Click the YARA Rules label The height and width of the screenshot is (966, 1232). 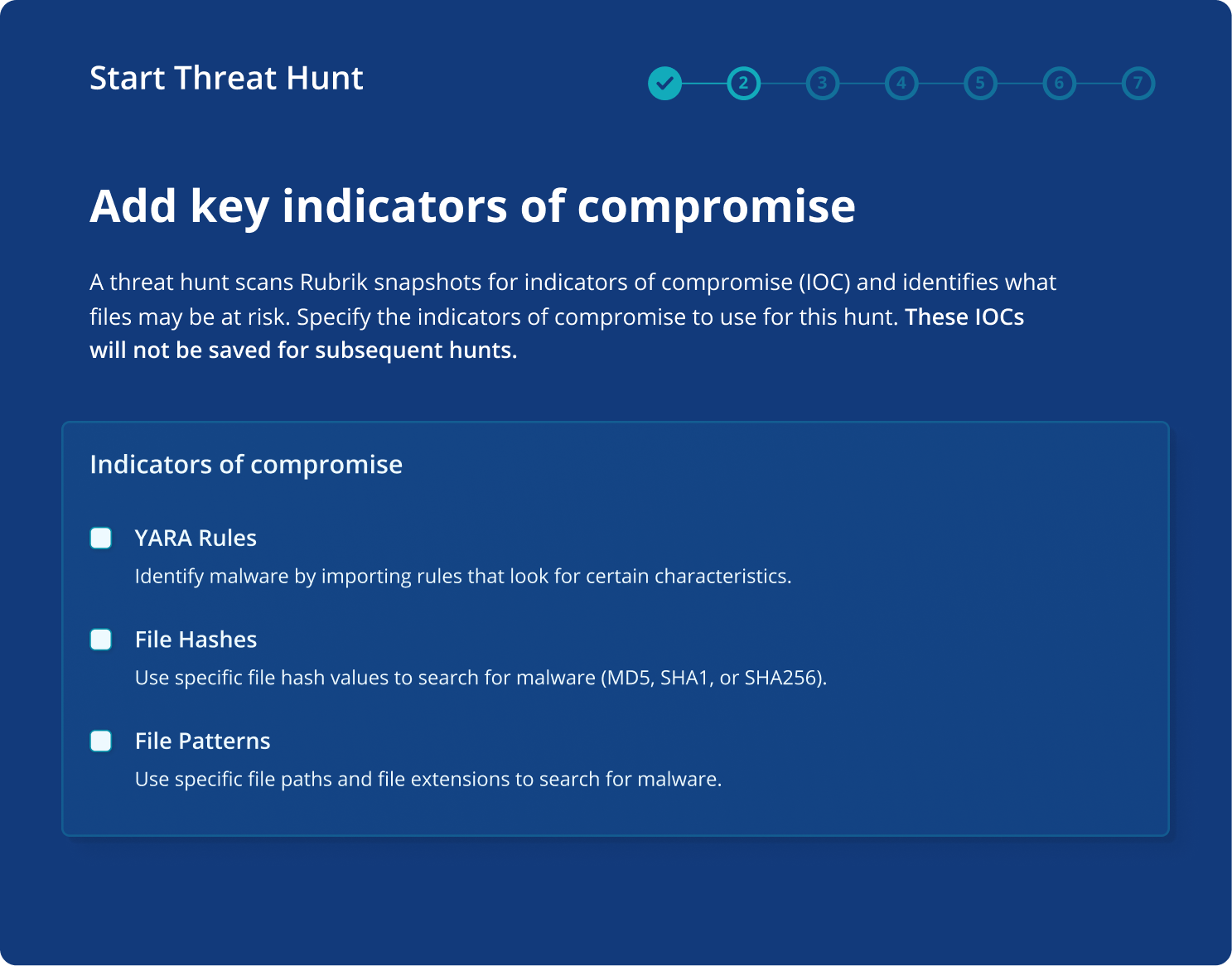(196, 539)
